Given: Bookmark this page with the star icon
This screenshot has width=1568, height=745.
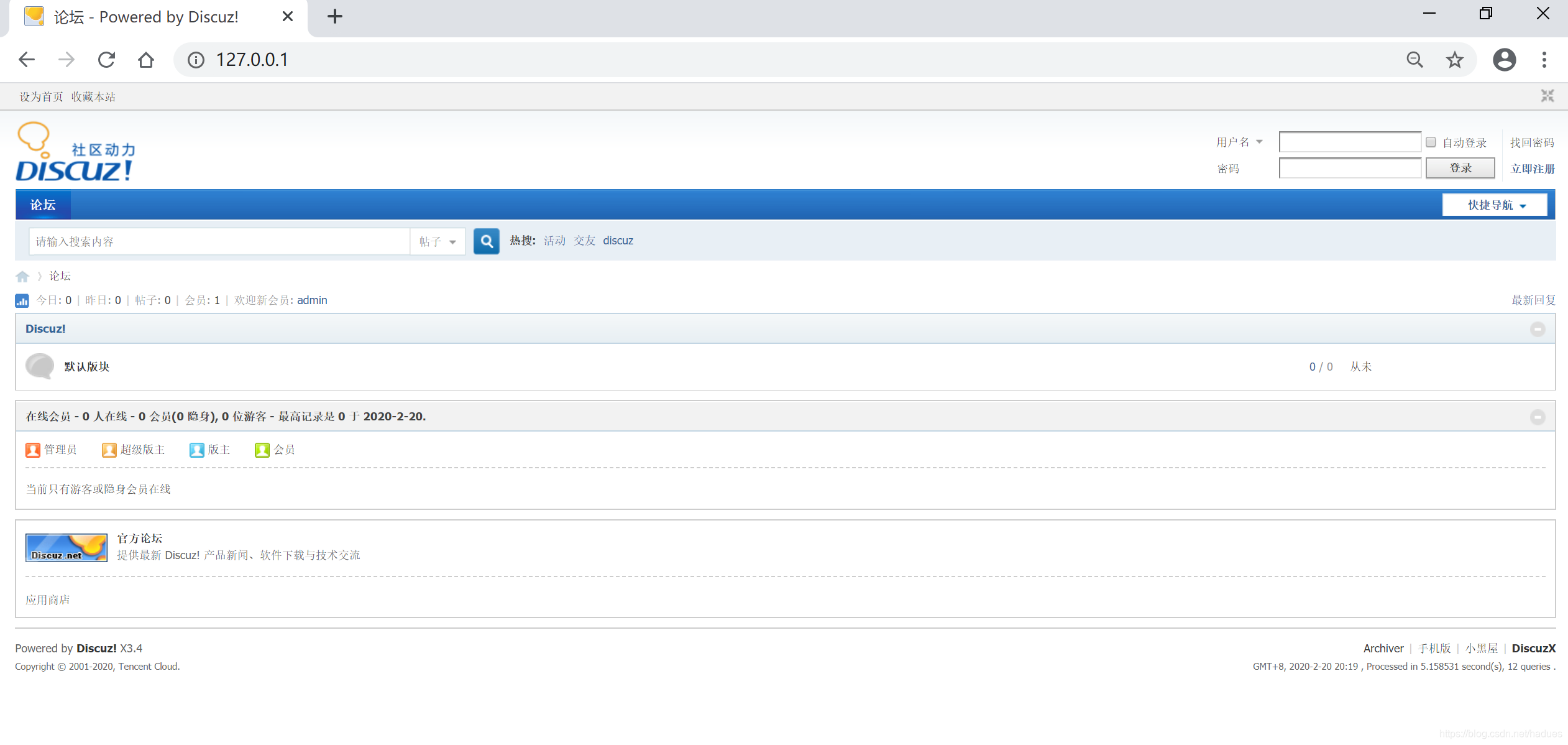Looking at the screenshot, I should [1454, 60].
